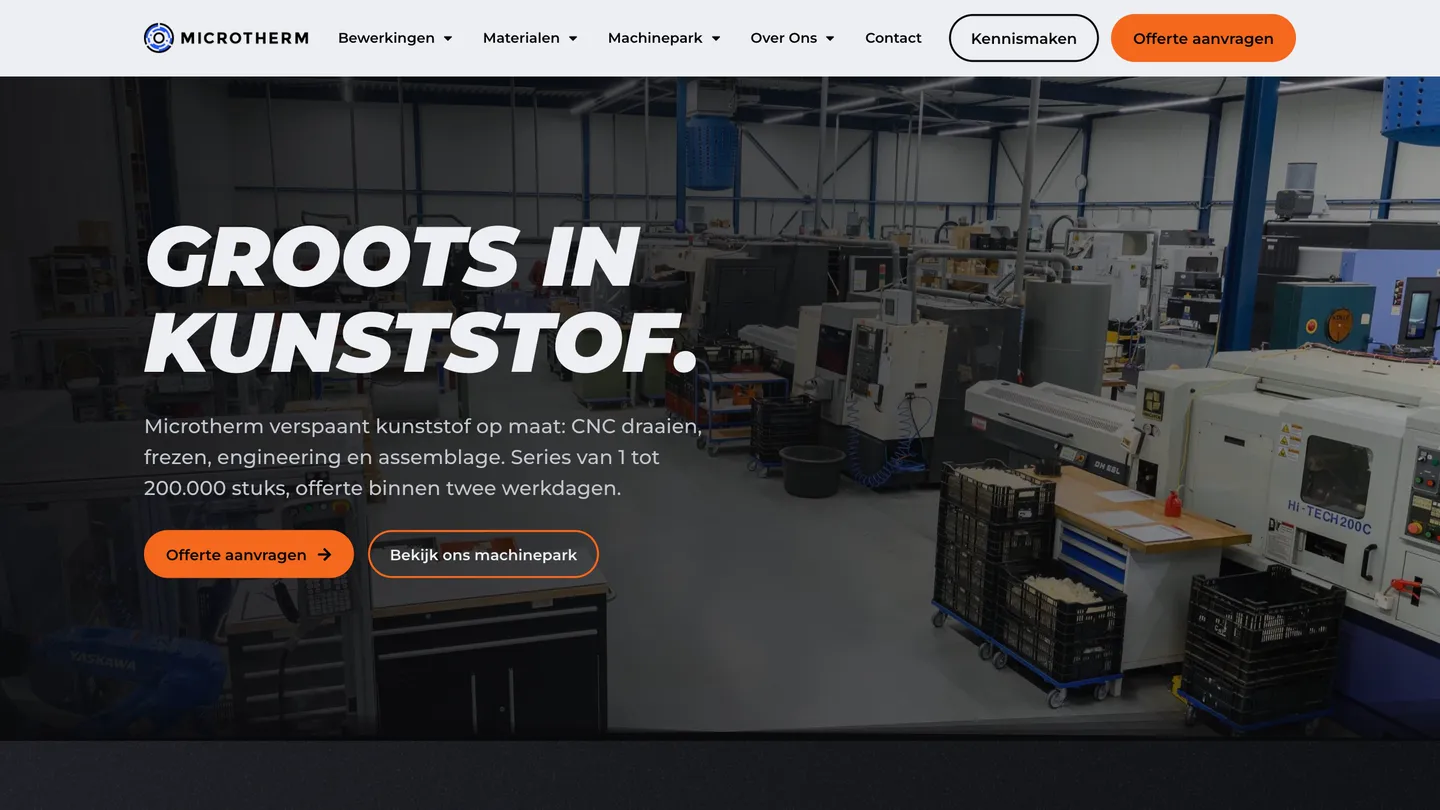This screenshot has height=810, width=1440.
Task: Open the Bewerkingen menu
Action: (386, 38)
